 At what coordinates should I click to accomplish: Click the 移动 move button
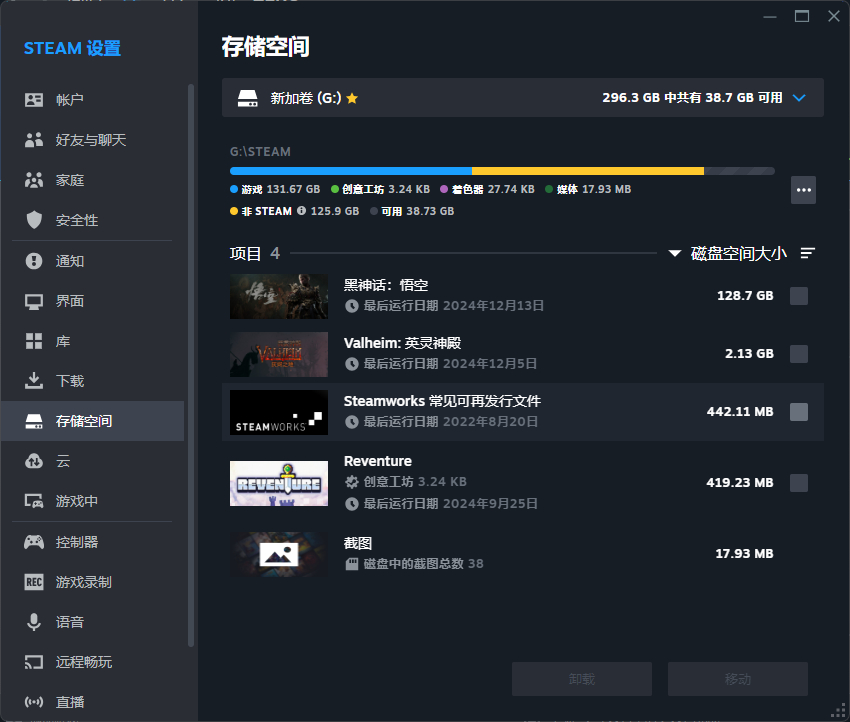tap(738, 679)
